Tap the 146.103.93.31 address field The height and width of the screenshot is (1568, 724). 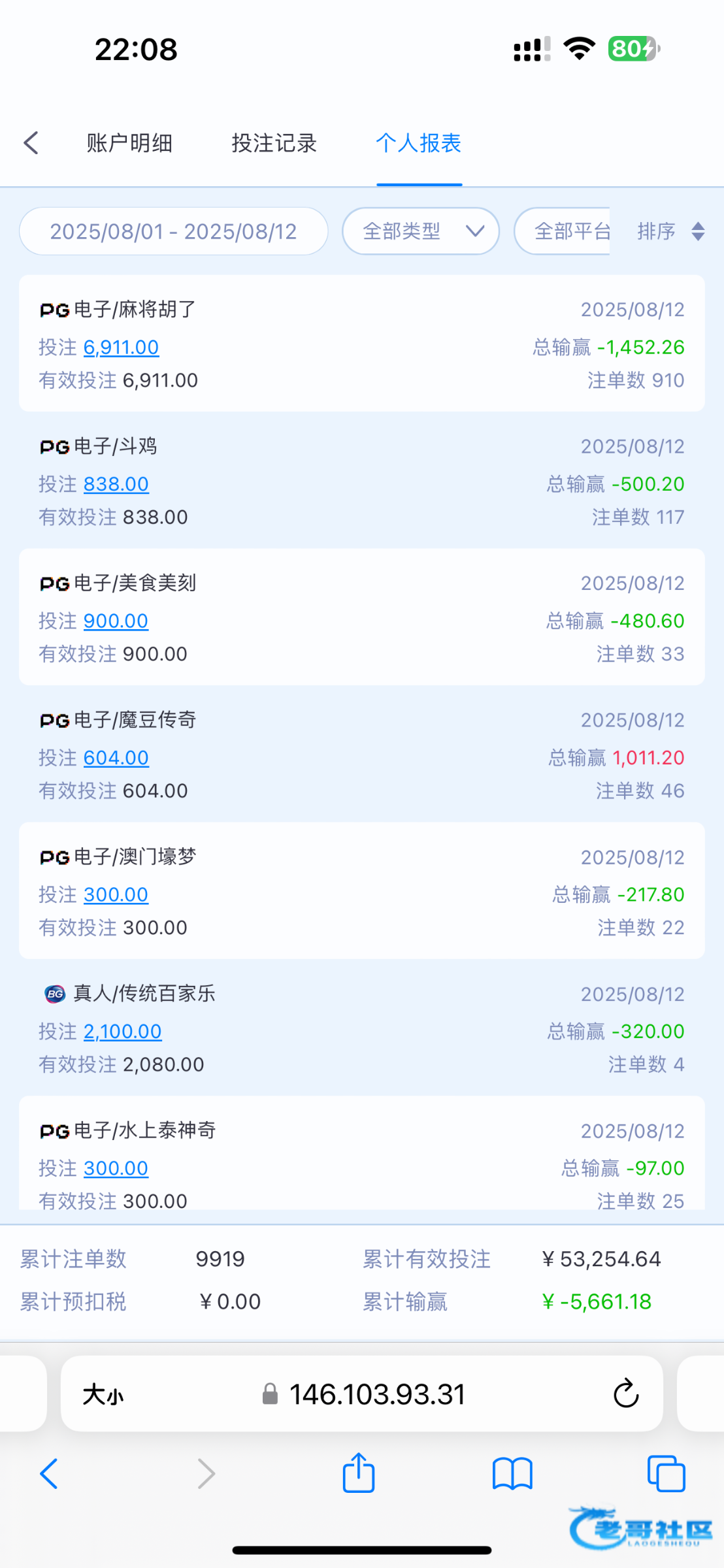pyautogui.click(x=376, y=1394)
